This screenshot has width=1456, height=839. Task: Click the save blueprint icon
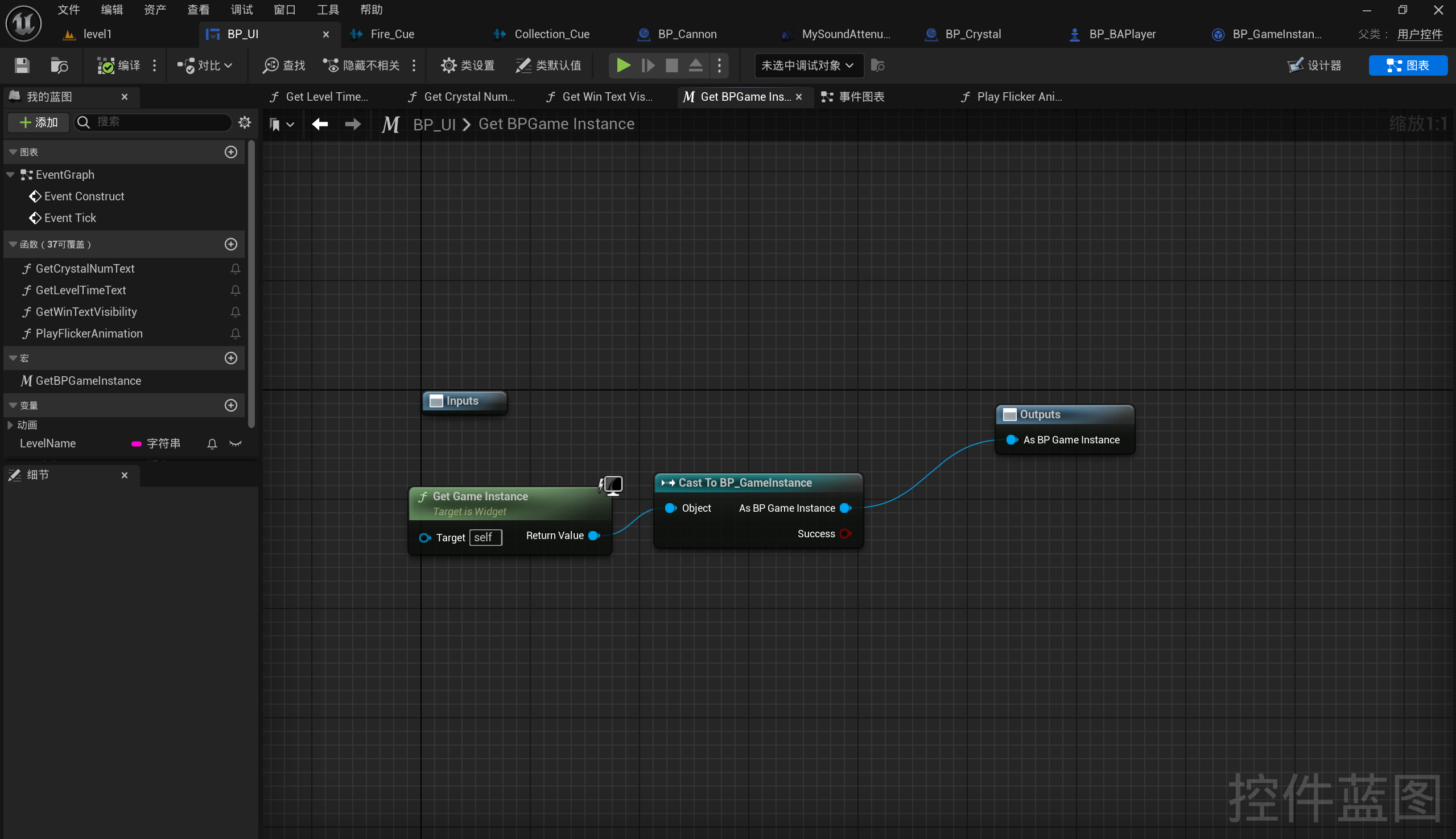point(22,65)
